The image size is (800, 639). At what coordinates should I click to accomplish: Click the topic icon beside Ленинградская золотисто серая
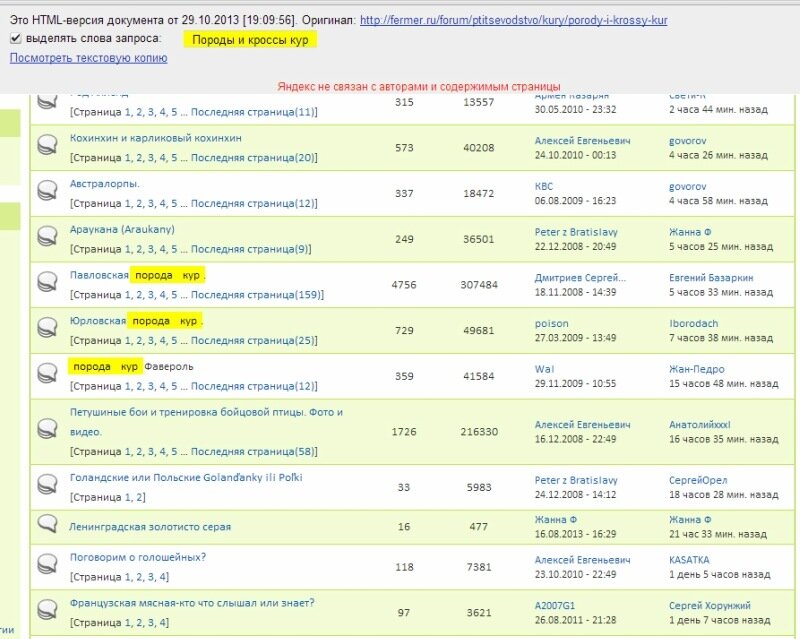pyautogui.click(x=46, y=526)
